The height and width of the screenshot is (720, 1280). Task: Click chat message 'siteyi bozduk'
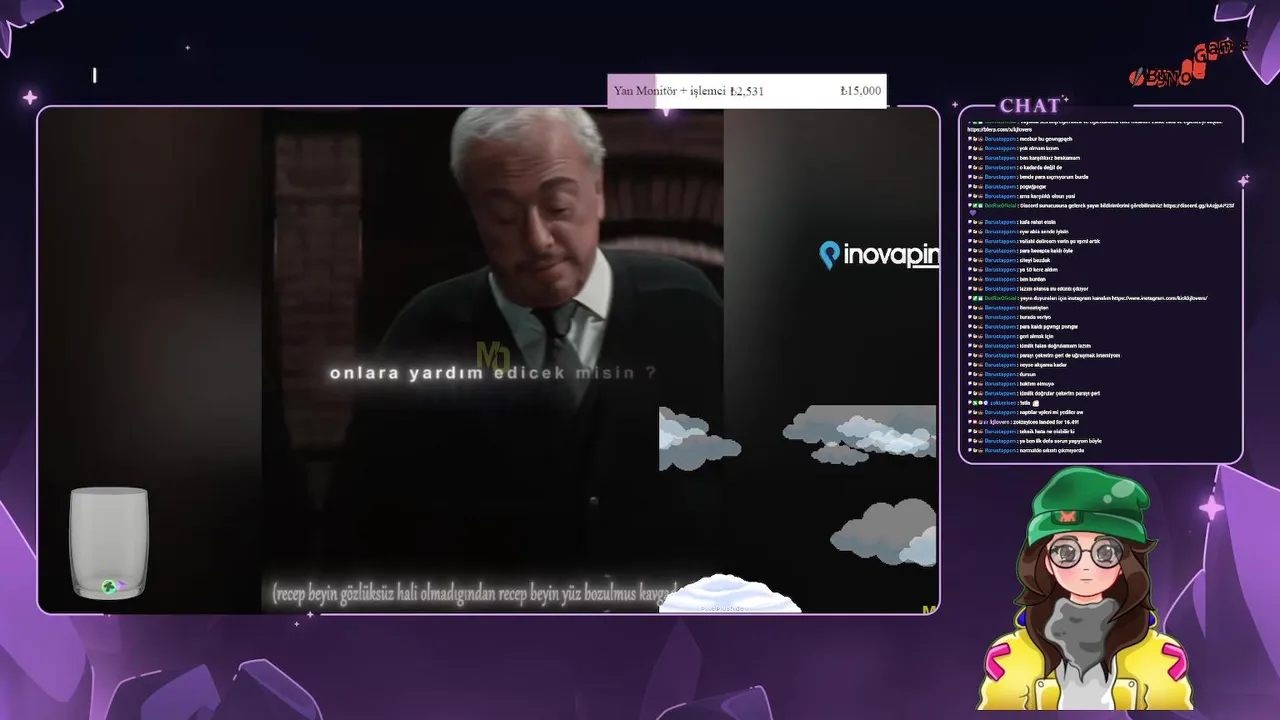1034,260
